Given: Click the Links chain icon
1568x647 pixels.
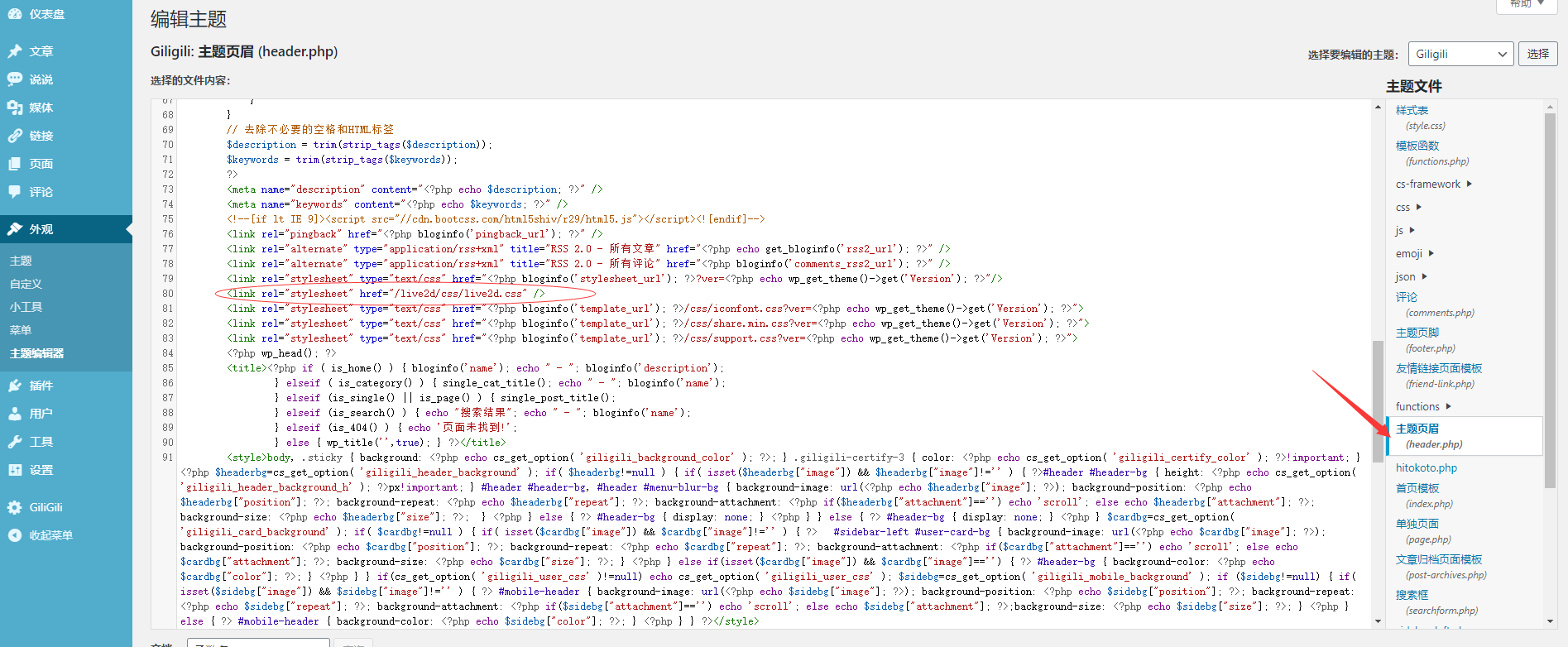Looking at the screenshot, I should 15,136.
